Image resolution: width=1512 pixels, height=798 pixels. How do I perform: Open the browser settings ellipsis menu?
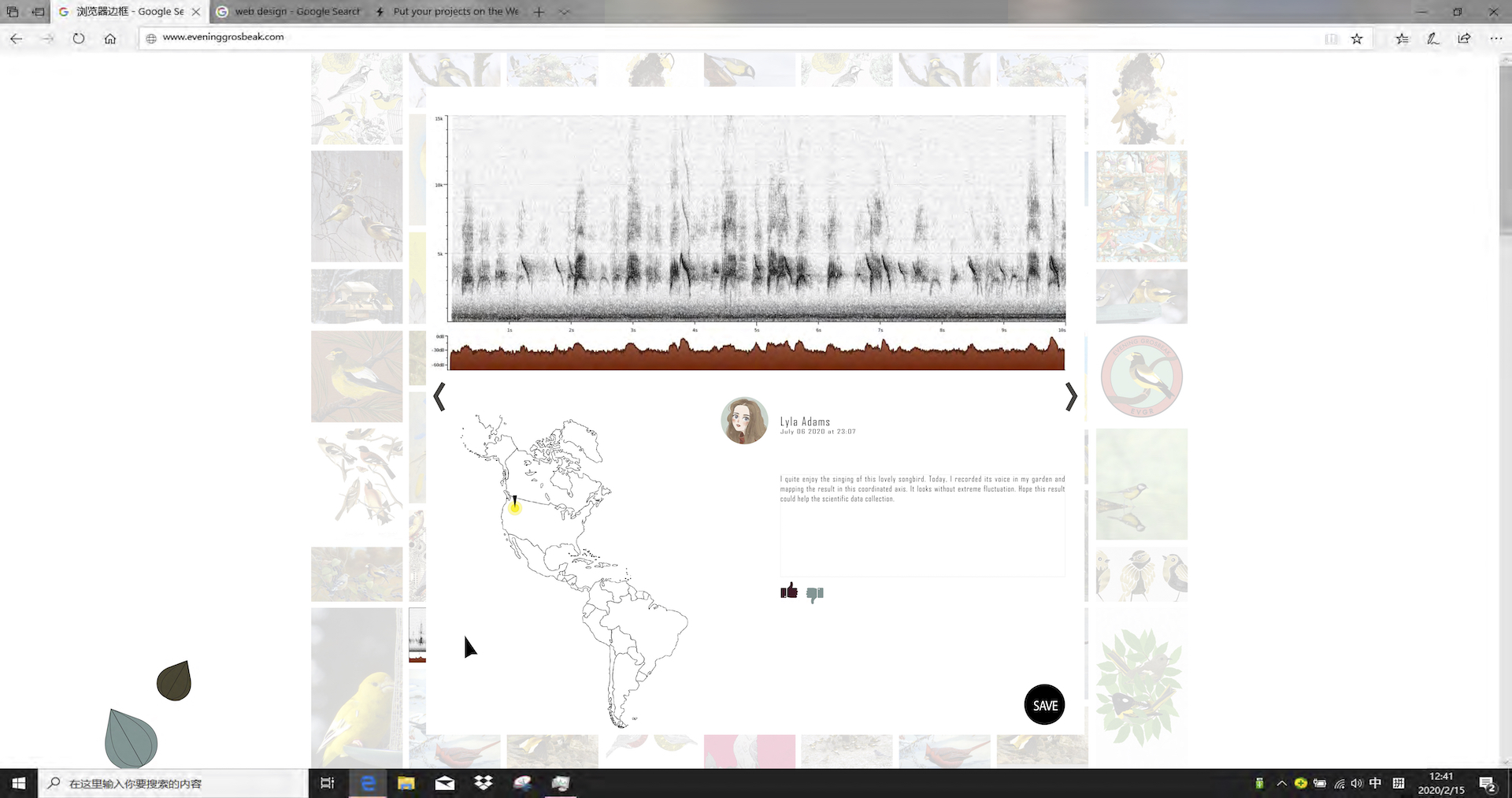pos(1496,39)
